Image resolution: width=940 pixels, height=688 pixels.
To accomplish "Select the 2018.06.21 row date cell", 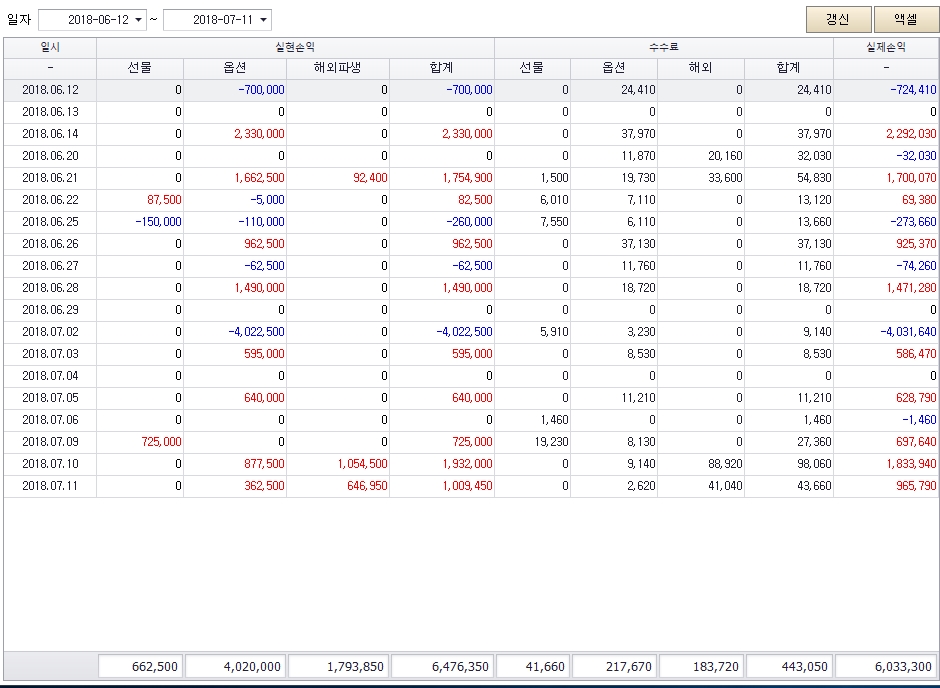I will [50, 178].
